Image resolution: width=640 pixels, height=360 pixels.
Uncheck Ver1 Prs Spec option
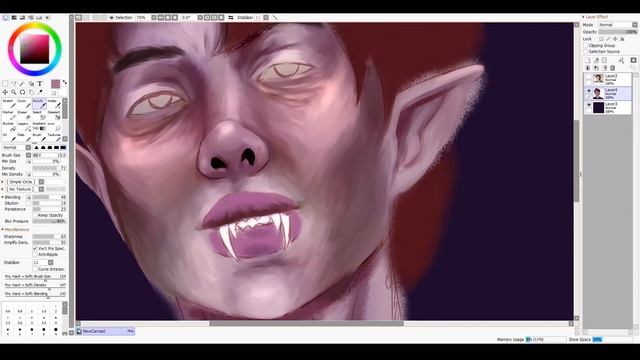point(35,248)
